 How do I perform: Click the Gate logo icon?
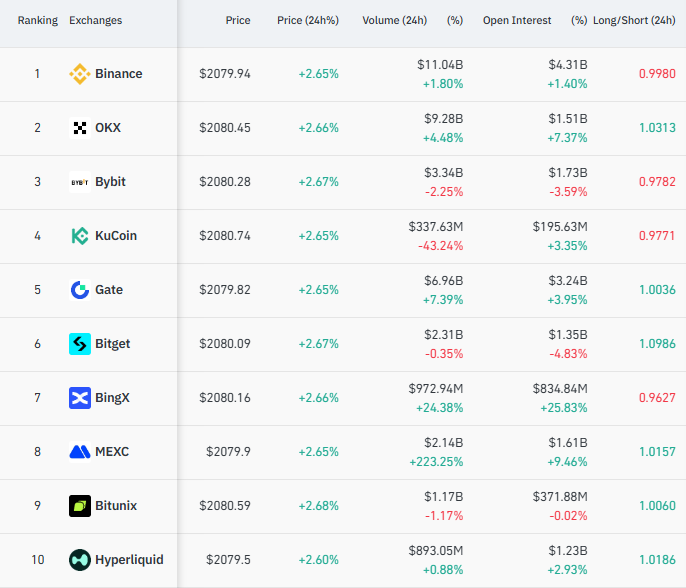(80, 290)
